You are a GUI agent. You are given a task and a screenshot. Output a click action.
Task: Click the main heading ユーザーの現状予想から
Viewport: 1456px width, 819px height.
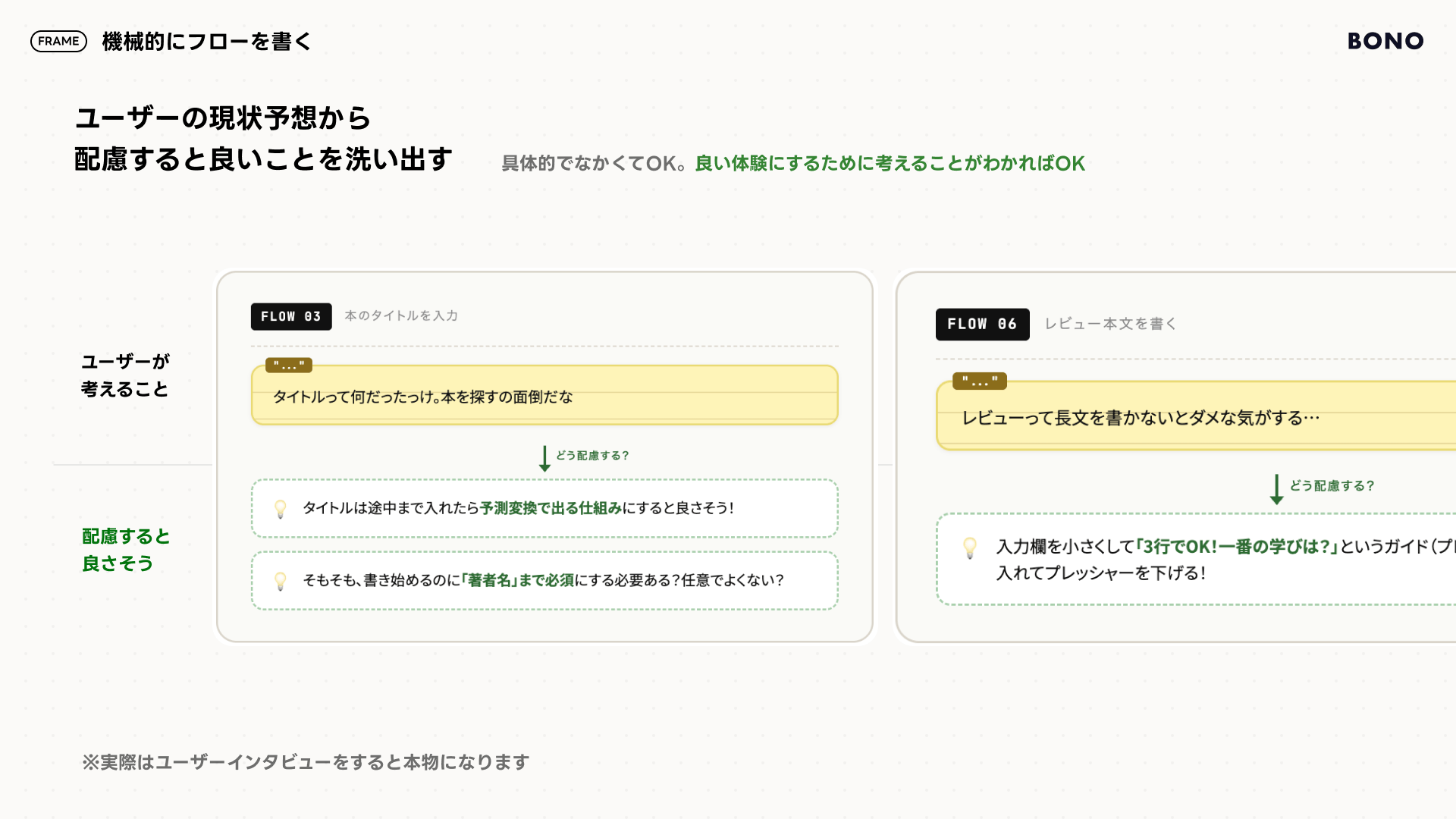(x=223, y=118)
